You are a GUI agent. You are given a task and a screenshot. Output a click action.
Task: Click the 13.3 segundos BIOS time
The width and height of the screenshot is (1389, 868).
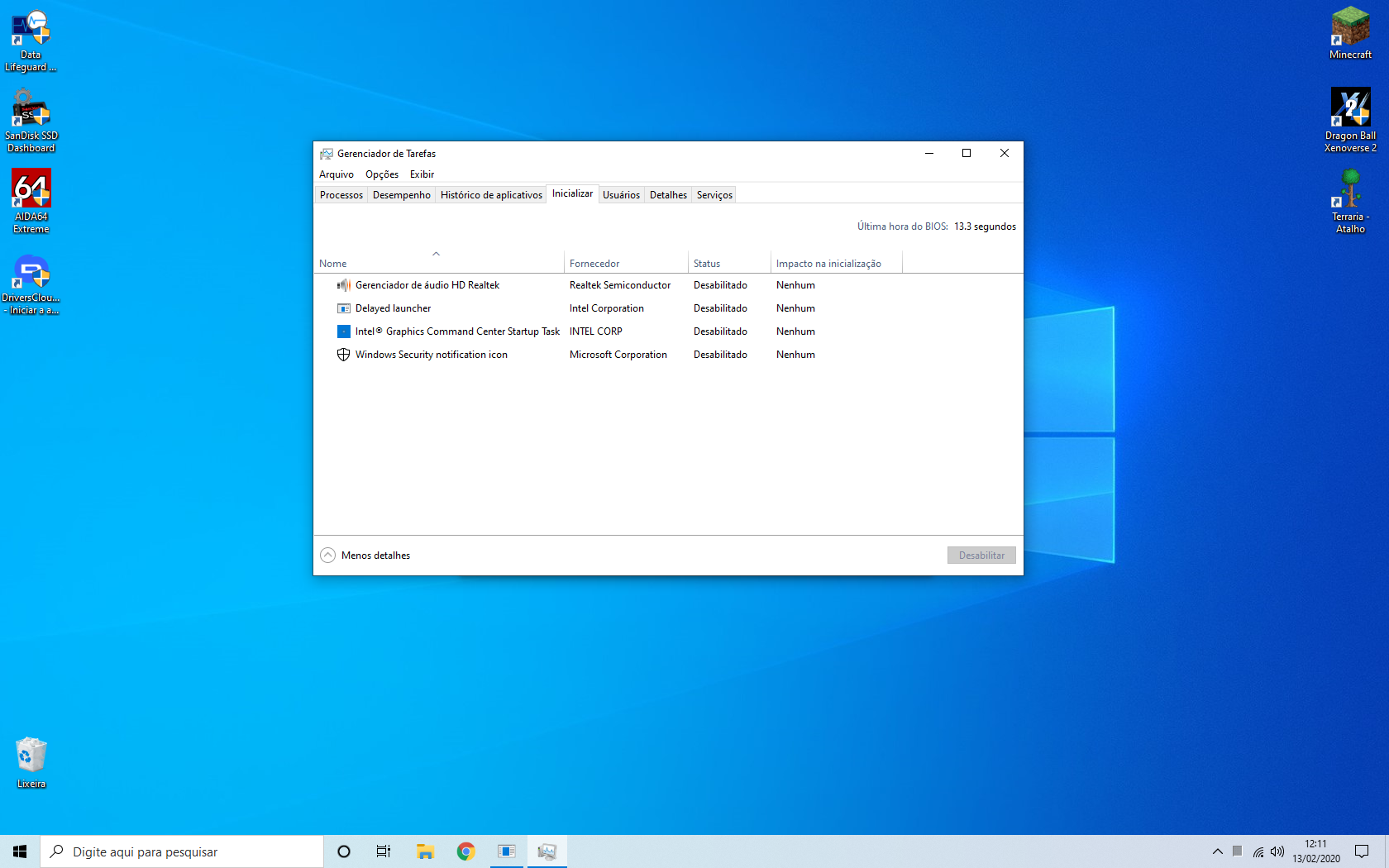[985, 227]
